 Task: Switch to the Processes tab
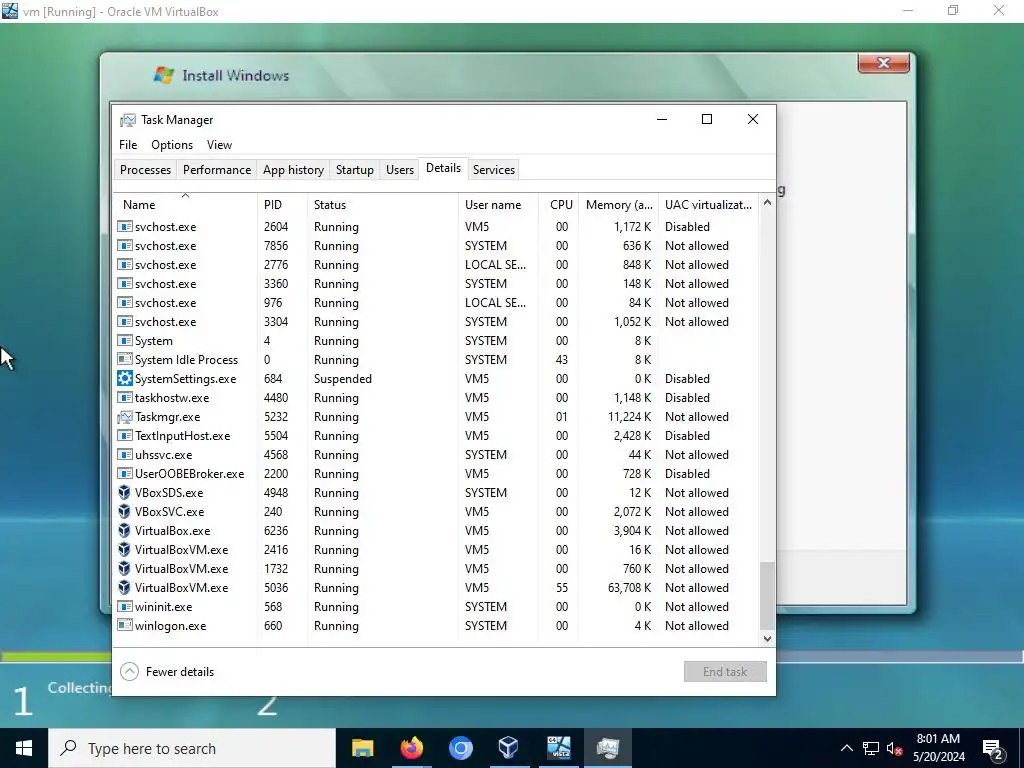(145, 170)
